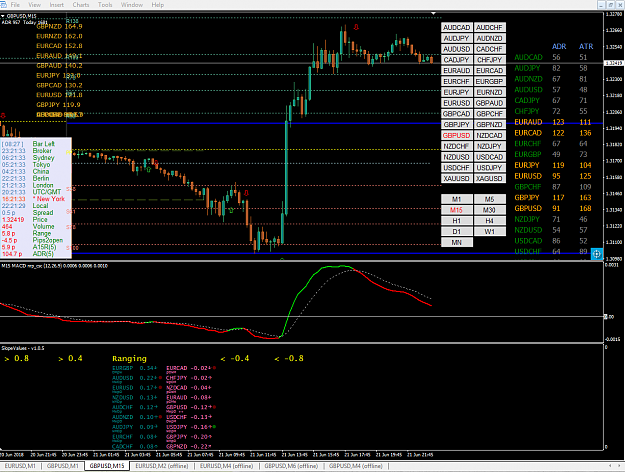Set timeframe to M30
The width and height of the screenshot is (625, 472).
point(489,210)
